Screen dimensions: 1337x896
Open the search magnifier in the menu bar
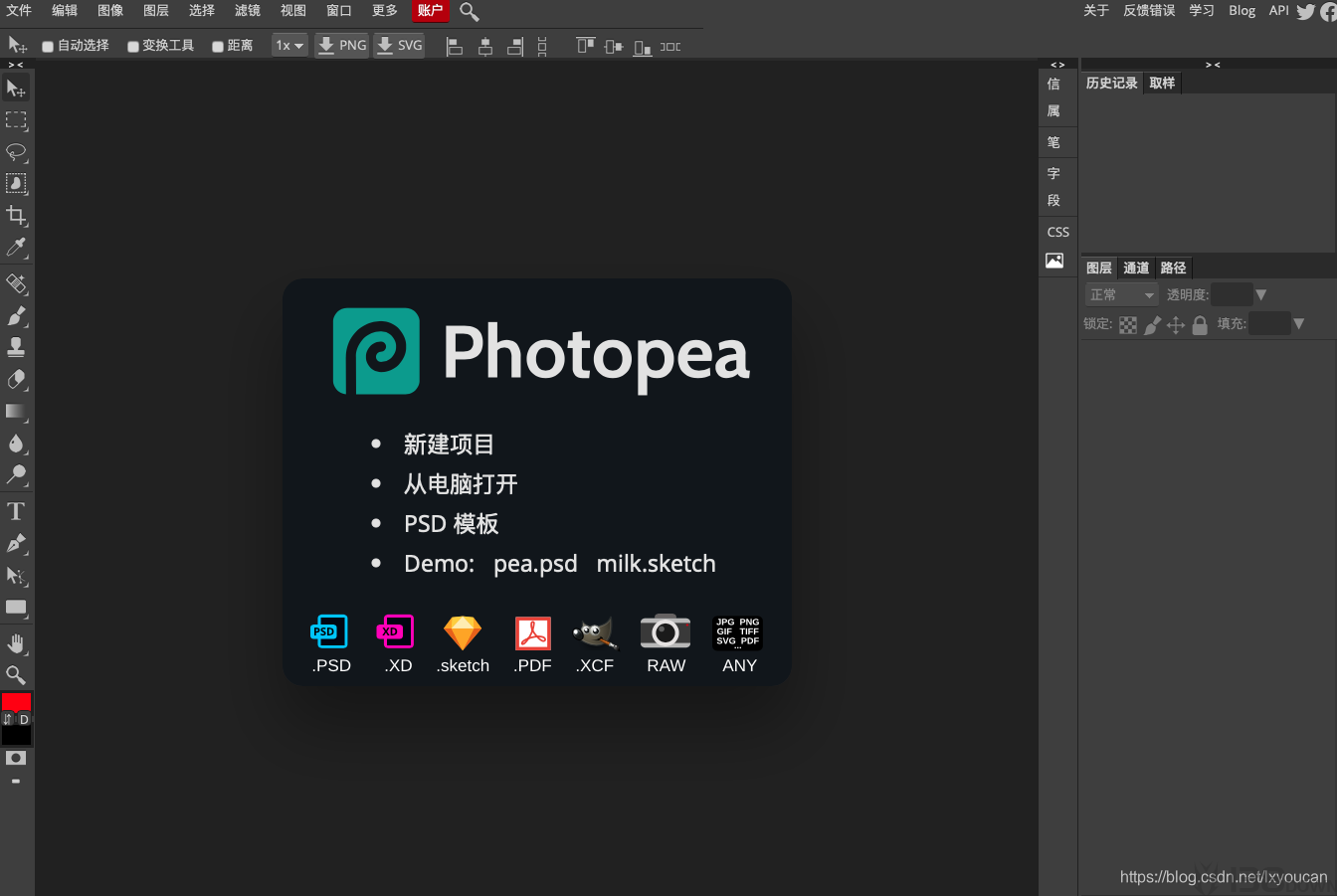click(470, 12)
